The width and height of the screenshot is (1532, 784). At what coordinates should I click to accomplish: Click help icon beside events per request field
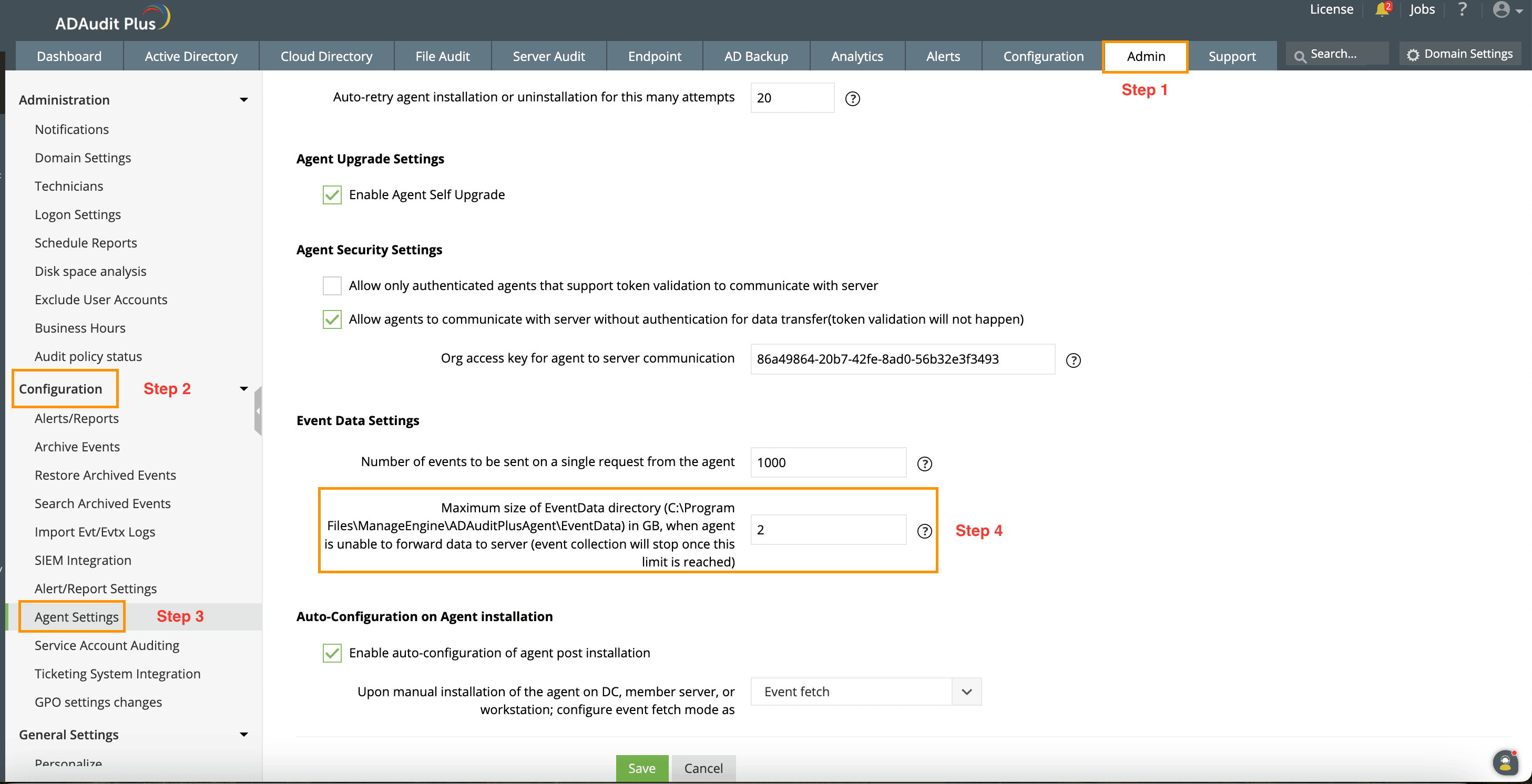click(x=924, y=463)
